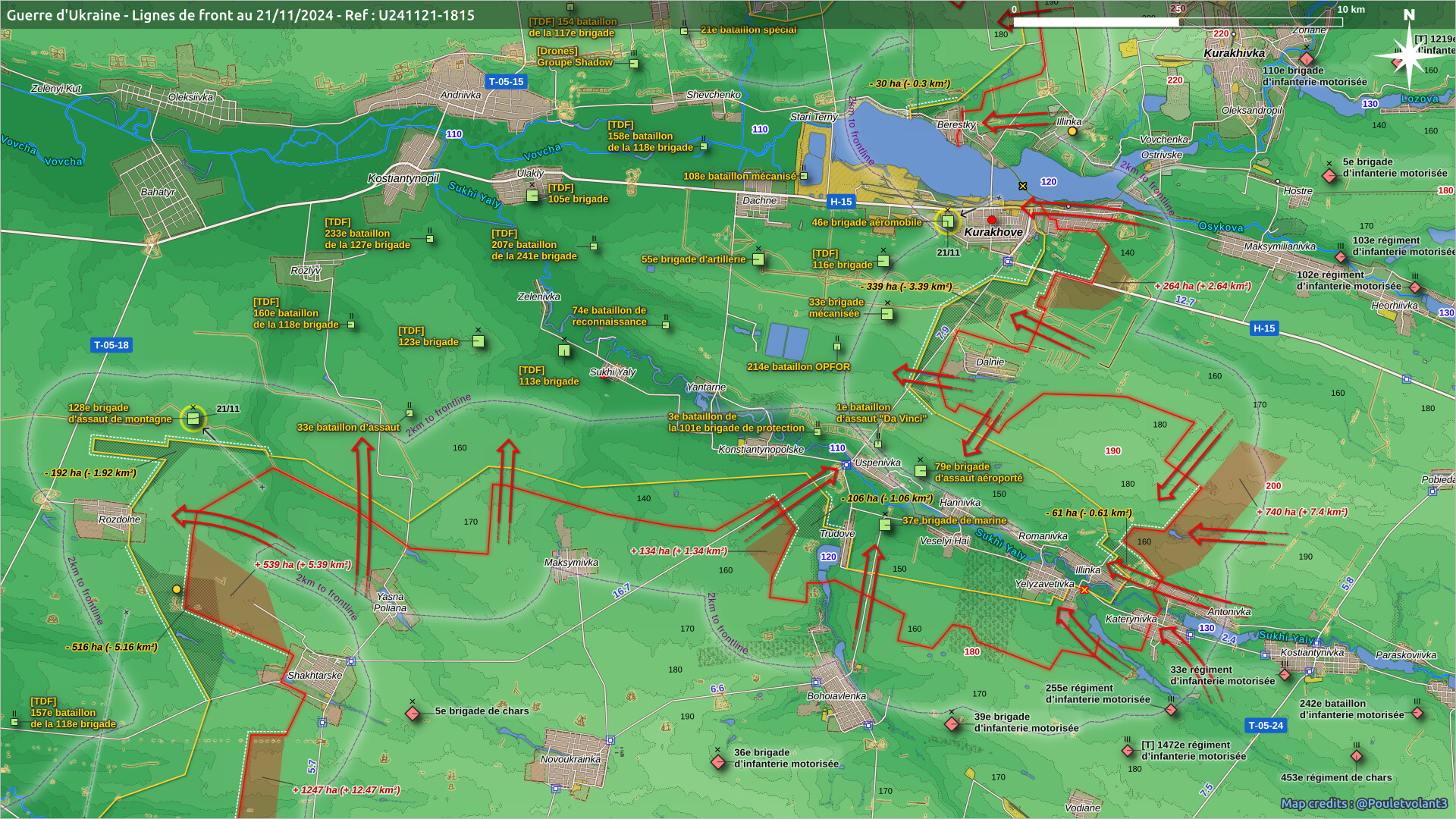This screenshot has height=819, width=1456.
Task: Select the 55e brigade d'artillerie unit icon
Action: [758, 259]
